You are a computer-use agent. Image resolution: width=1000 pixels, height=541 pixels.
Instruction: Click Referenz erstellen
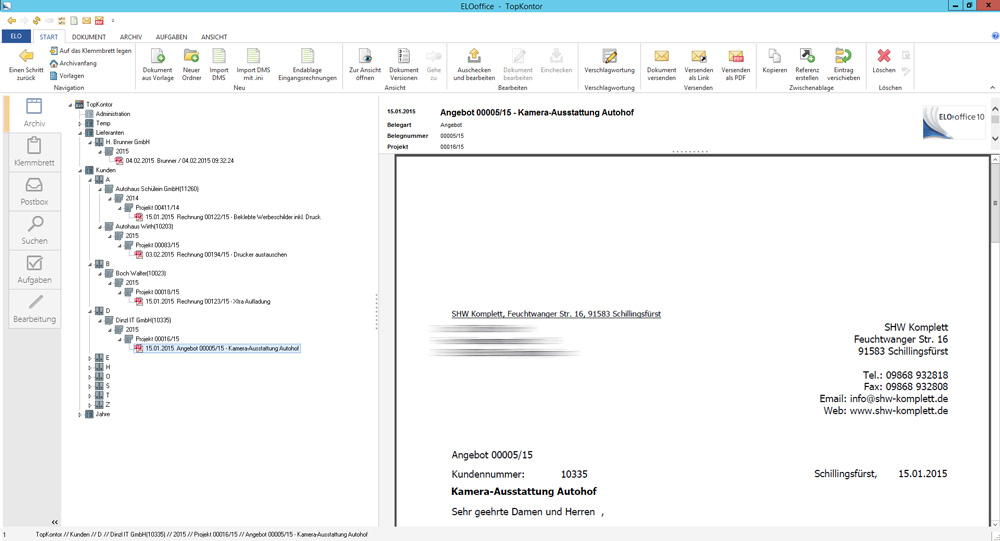tap(807, 64)
